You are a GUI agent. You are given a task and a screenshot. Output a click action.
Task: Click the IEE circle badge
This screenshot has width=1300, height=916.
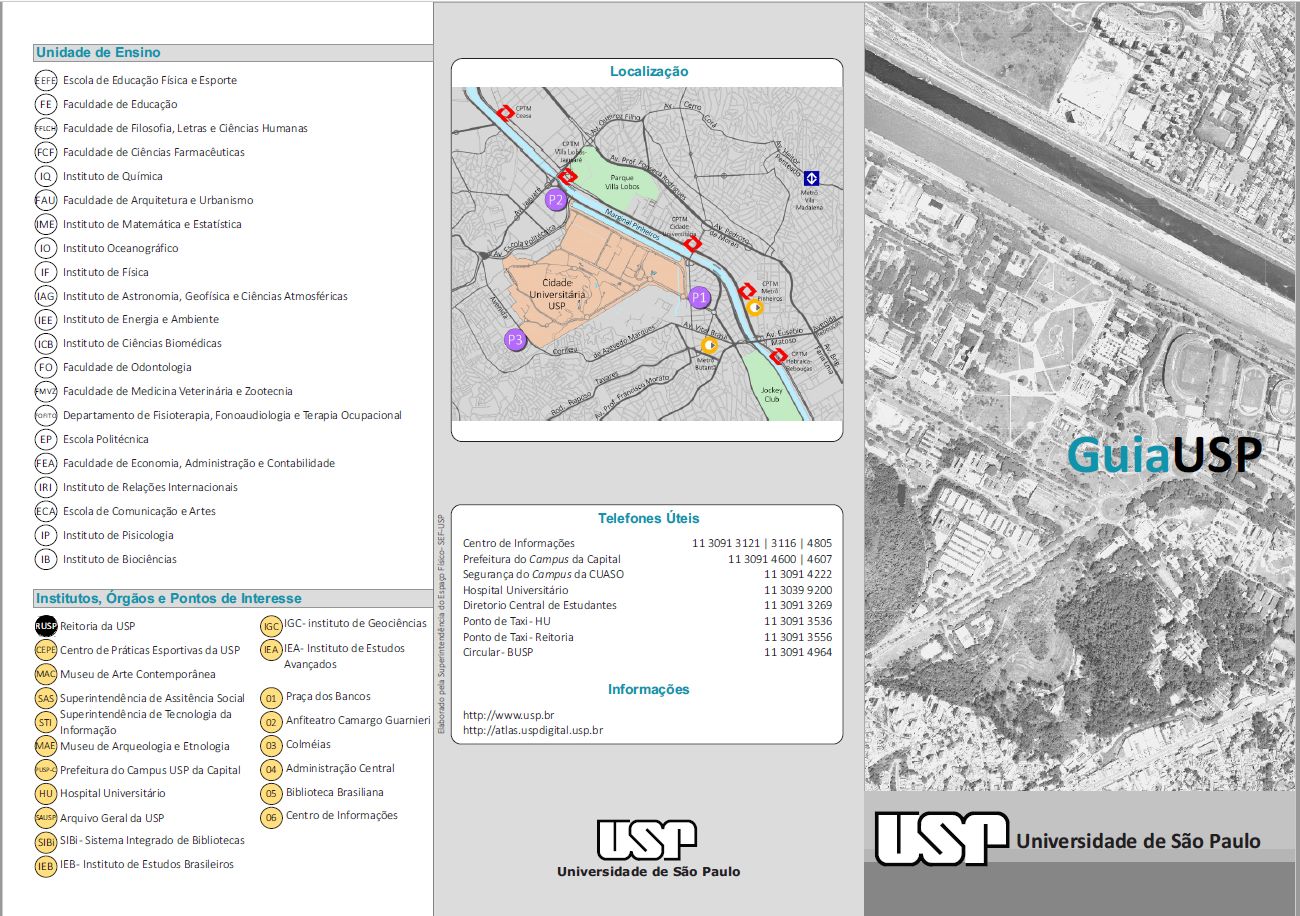(45, 320)
